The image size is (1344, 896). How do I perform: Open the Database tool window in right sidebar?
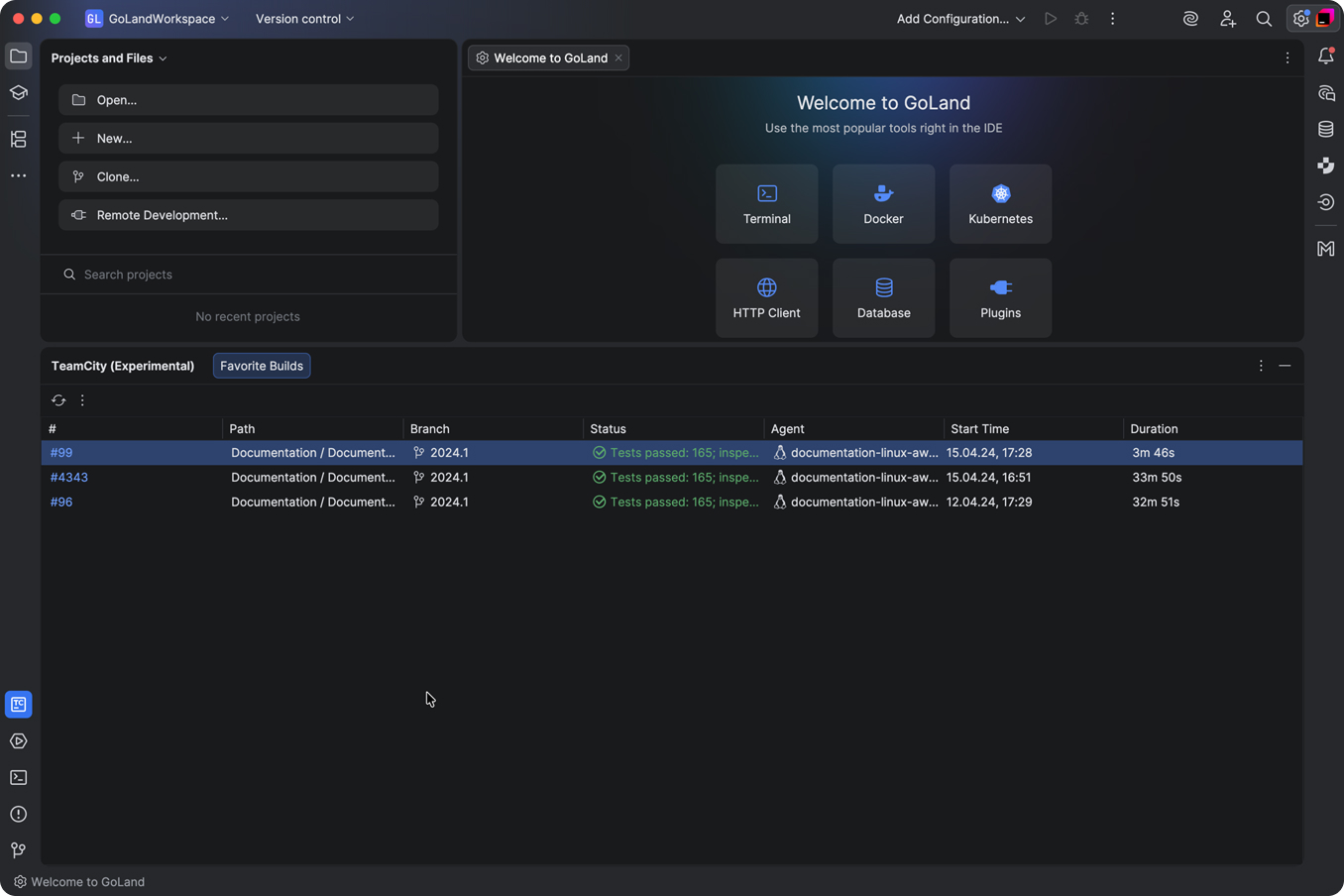tap(1325, 130)
